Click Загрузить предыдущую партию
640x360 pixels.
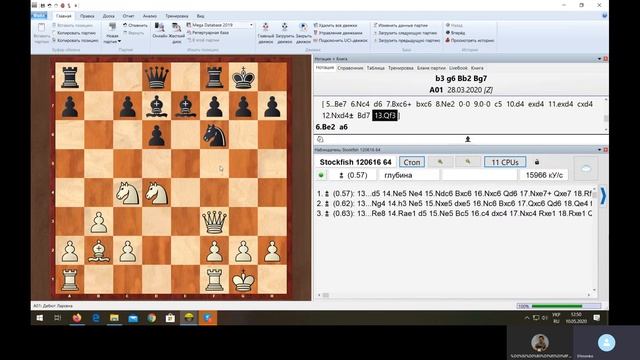pos(407,40)
